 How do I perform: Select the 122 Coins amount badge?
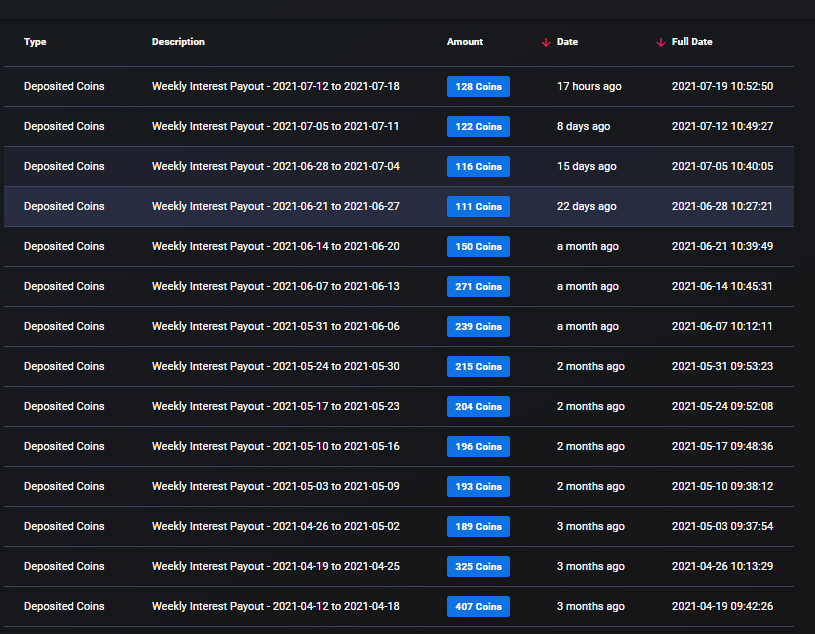[x=478, y=127]
